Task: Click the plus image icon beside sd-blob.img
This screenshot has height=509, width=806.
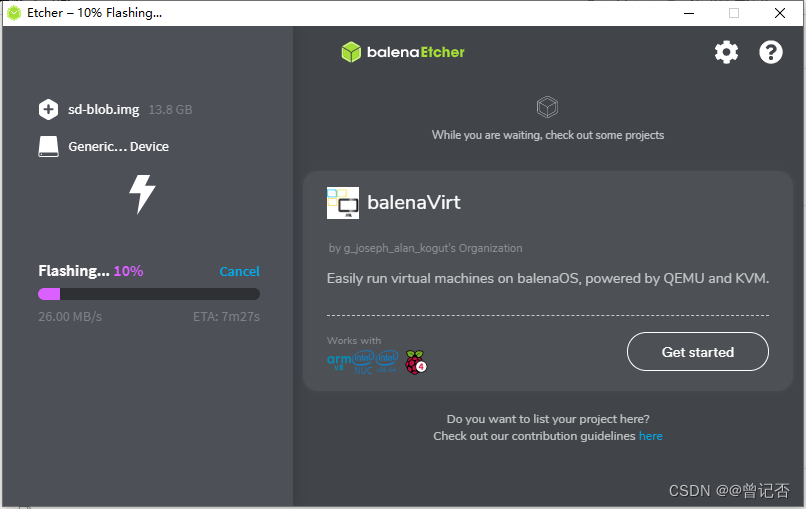Action: (48, 109)
